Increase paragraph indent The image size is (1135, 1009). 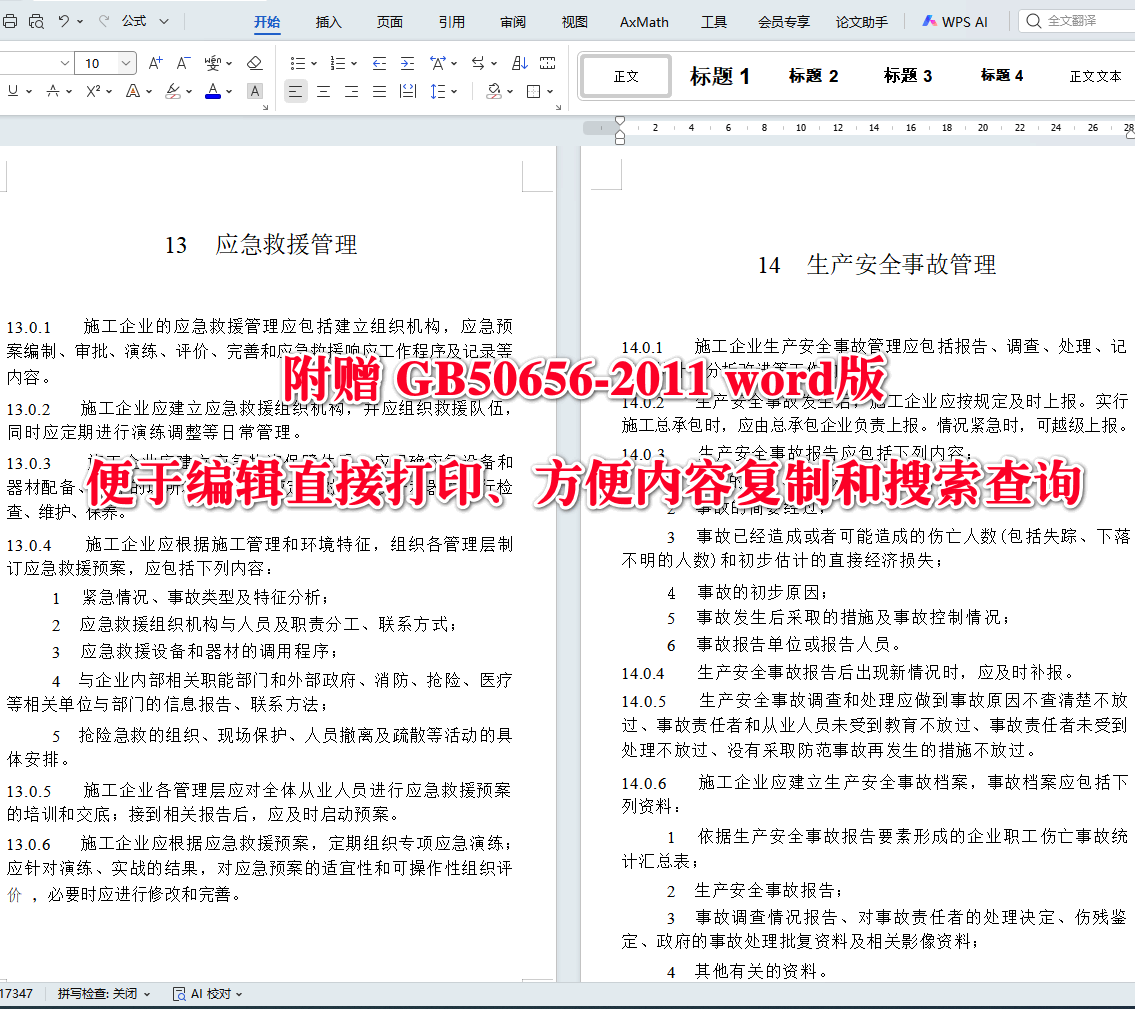tap(408, 63)
